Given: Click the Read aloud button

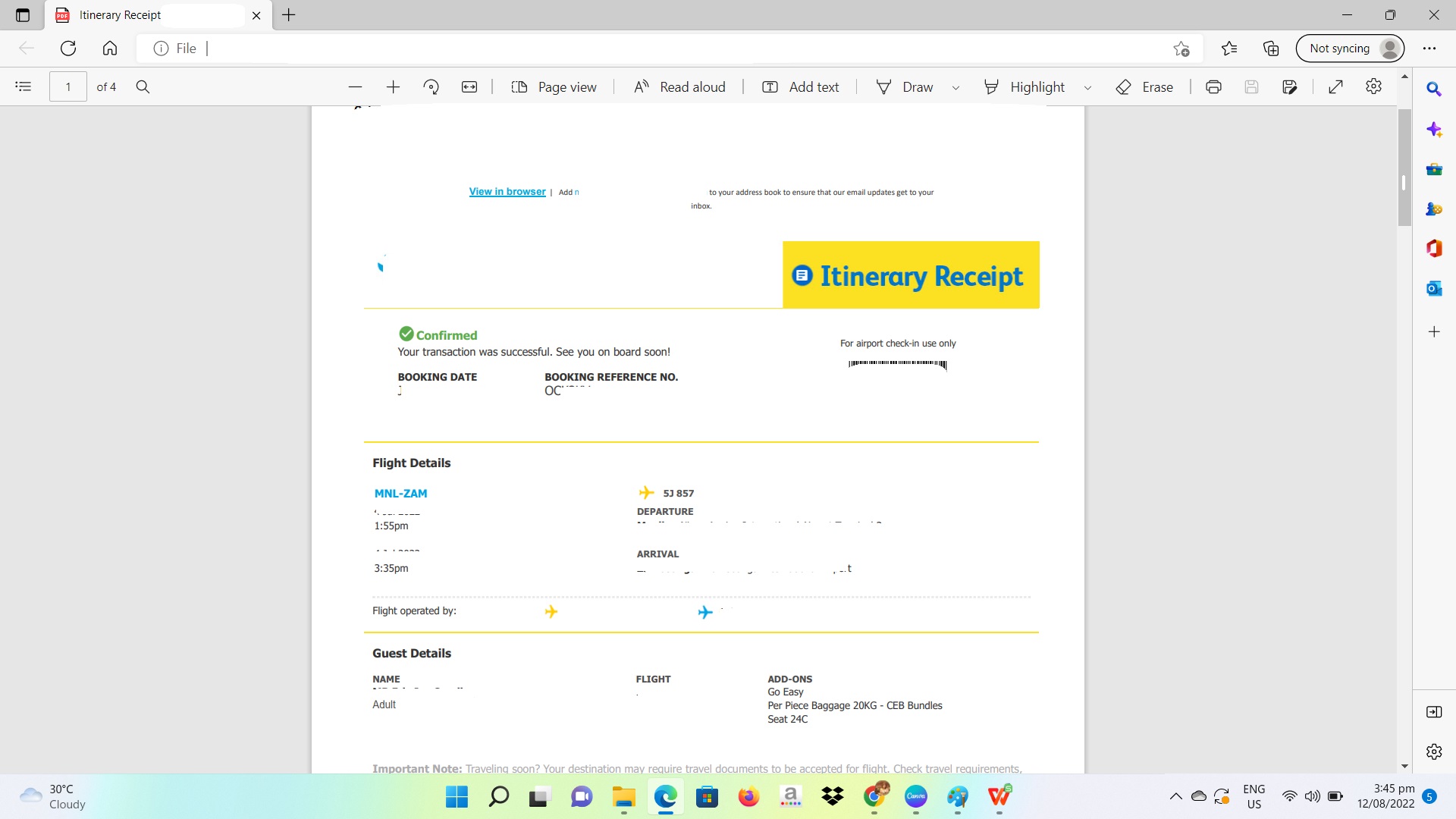Looking at the screenshot, I should coord(679,87).
